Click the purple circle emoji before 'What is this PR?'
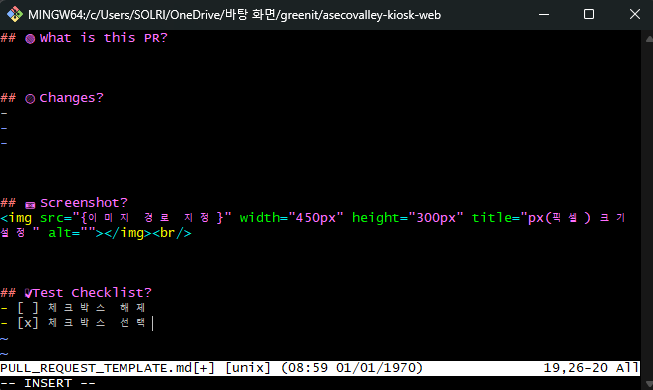Screen dimensions: 653x390 click(30, 39)
